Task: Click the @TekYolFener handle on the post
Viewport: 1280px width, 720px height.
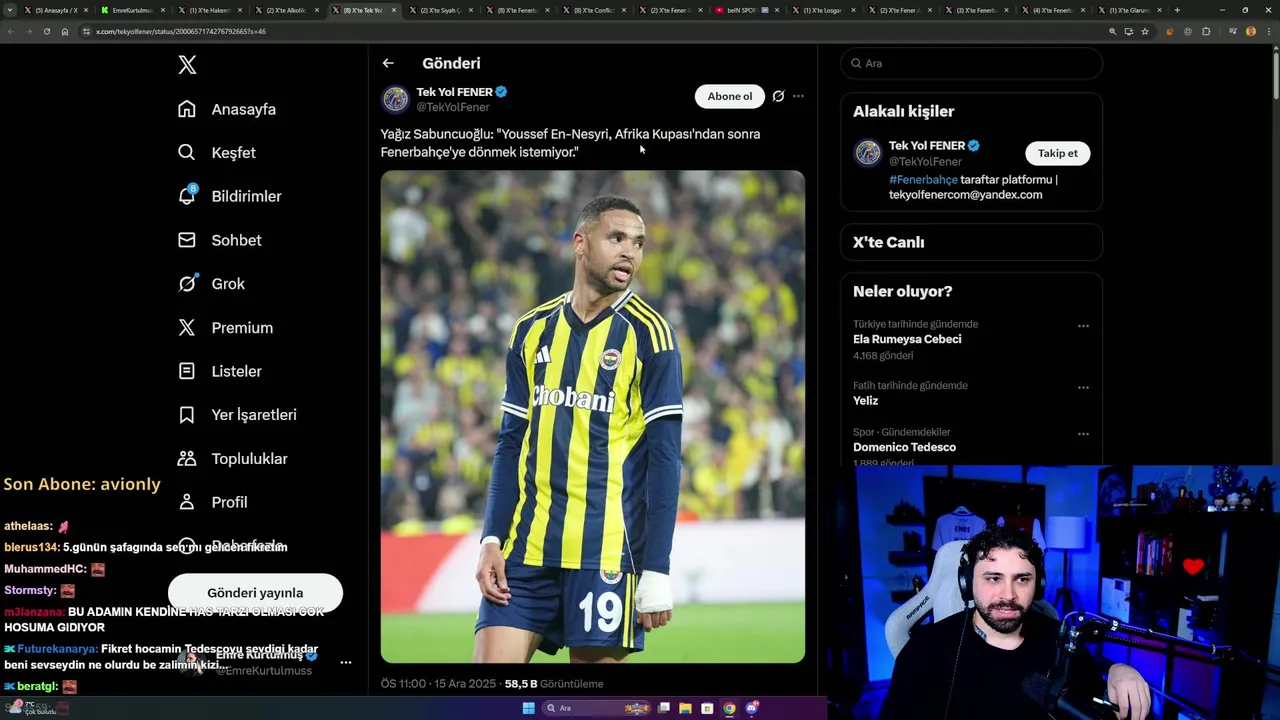Action: [x=453, y=107]
